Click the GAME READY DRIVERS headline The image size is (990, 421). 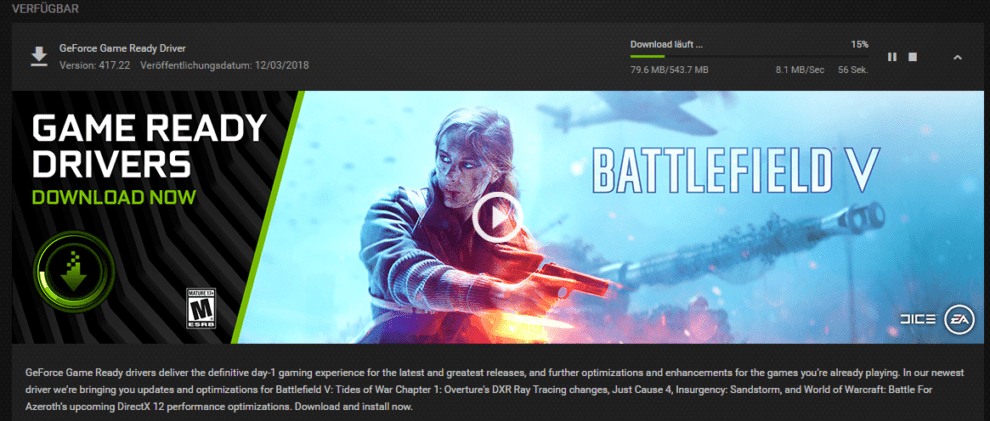[149, 146]
